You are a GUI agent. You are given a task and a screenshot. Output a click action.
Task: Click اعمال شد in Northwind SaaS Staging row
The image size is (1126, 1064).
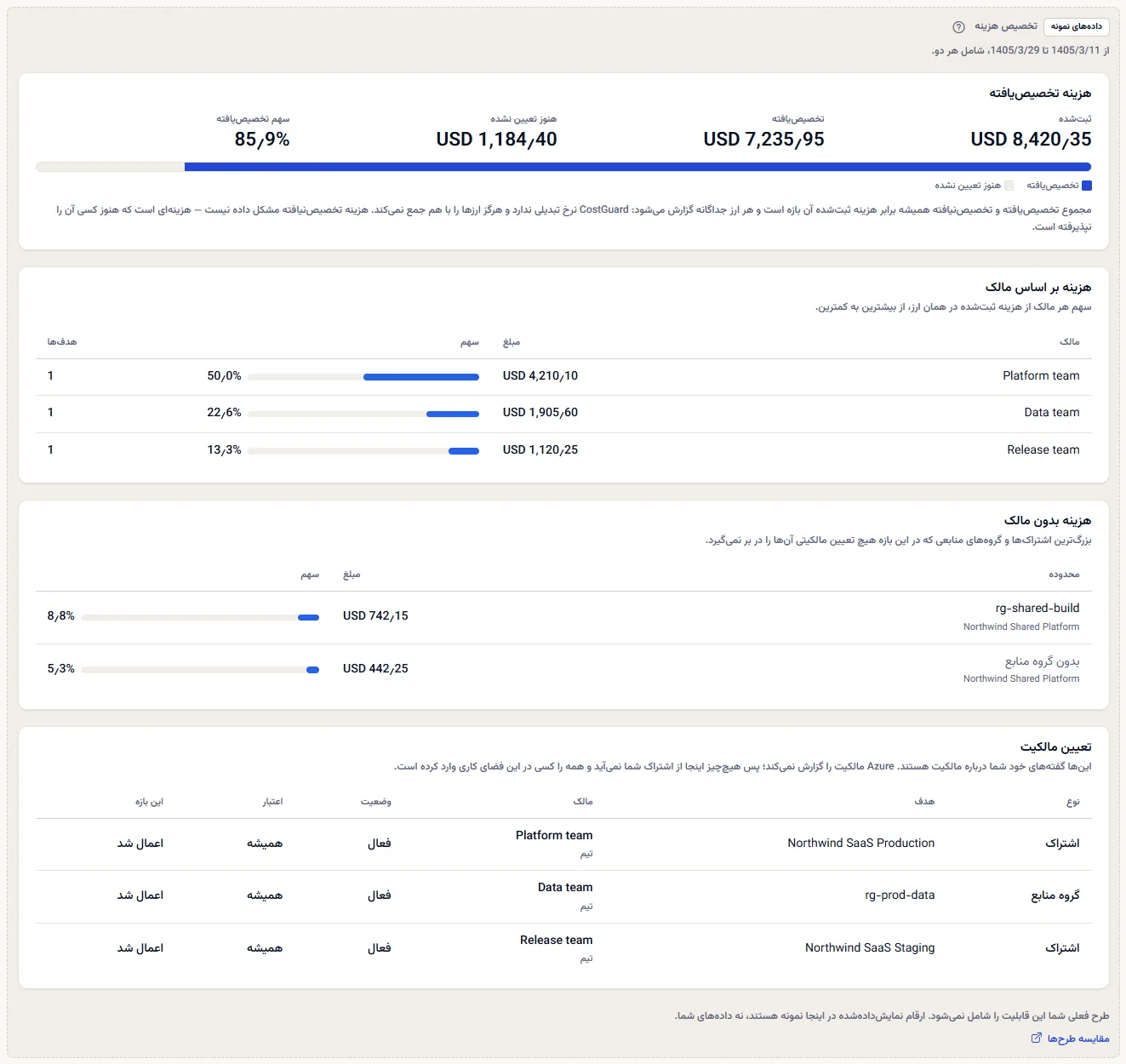[140, 948]
